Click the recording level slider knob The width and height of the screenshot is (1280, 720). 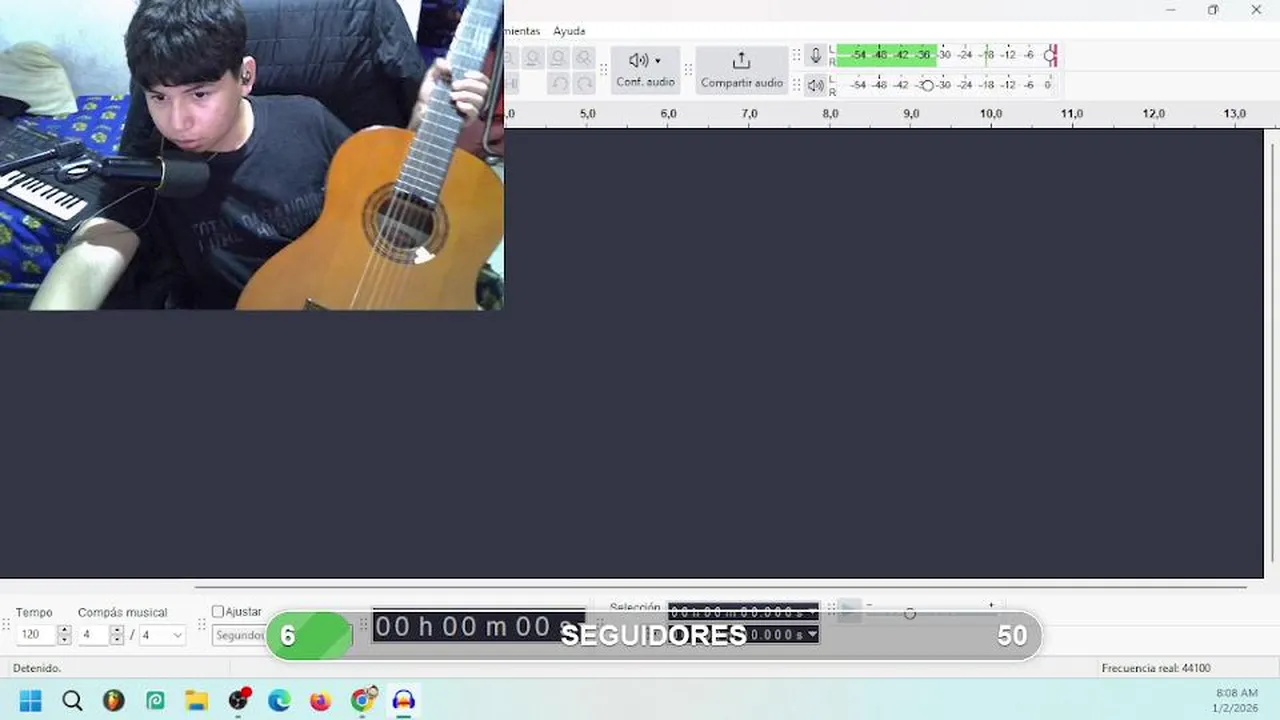pos(1050,55)
